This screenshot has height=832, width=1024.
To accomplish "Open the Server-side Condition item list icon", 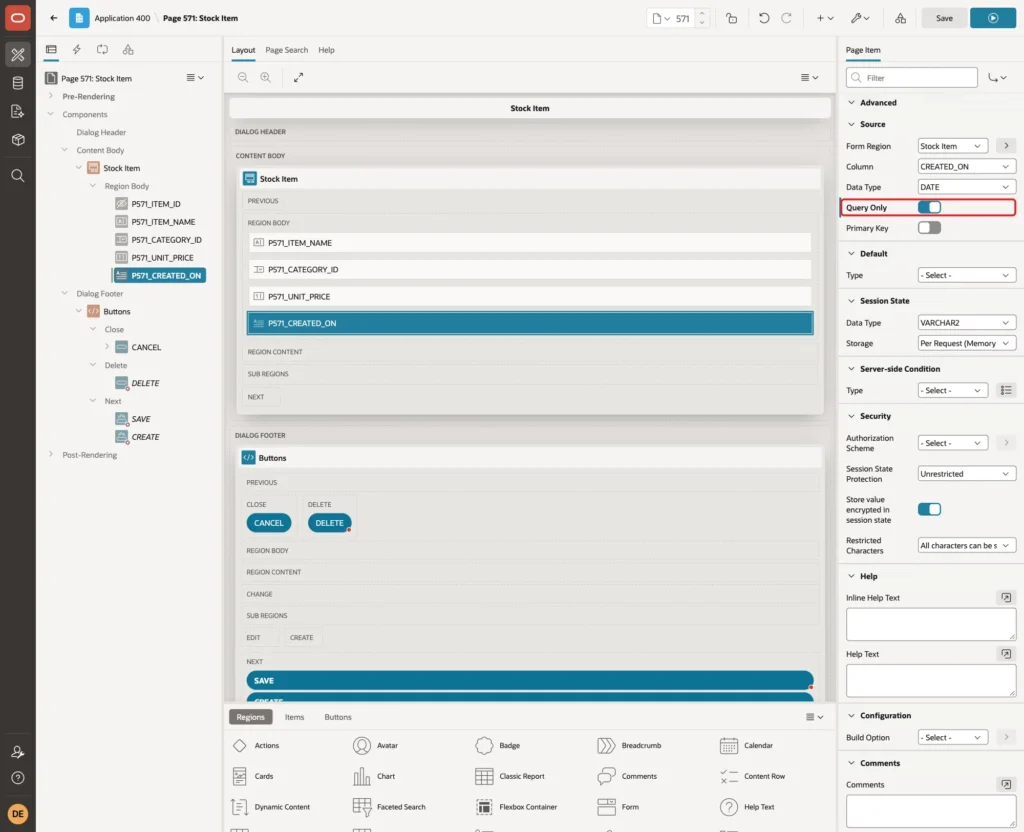I will [x=1006, y=391].
